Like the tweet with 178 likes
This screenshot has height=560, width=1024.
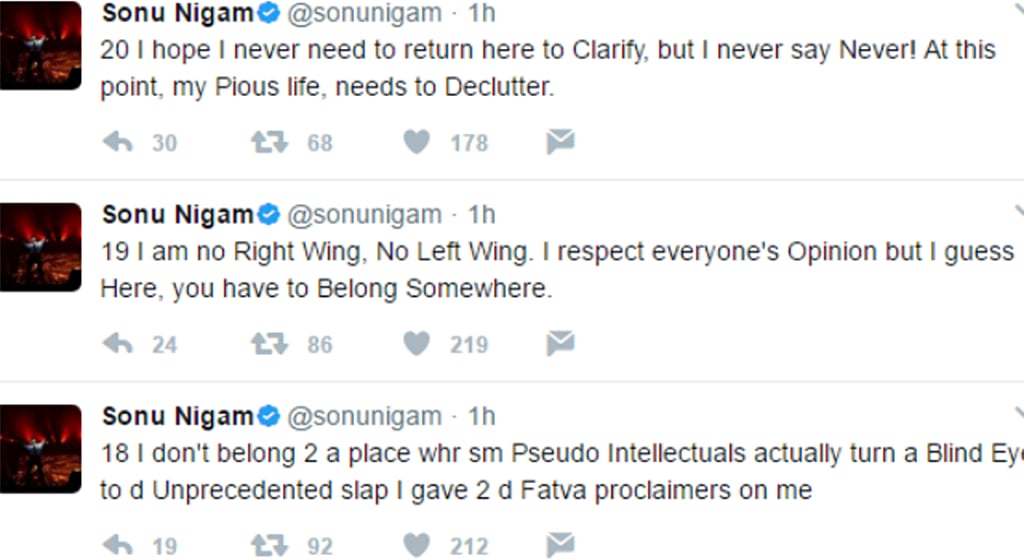[416, 143]
